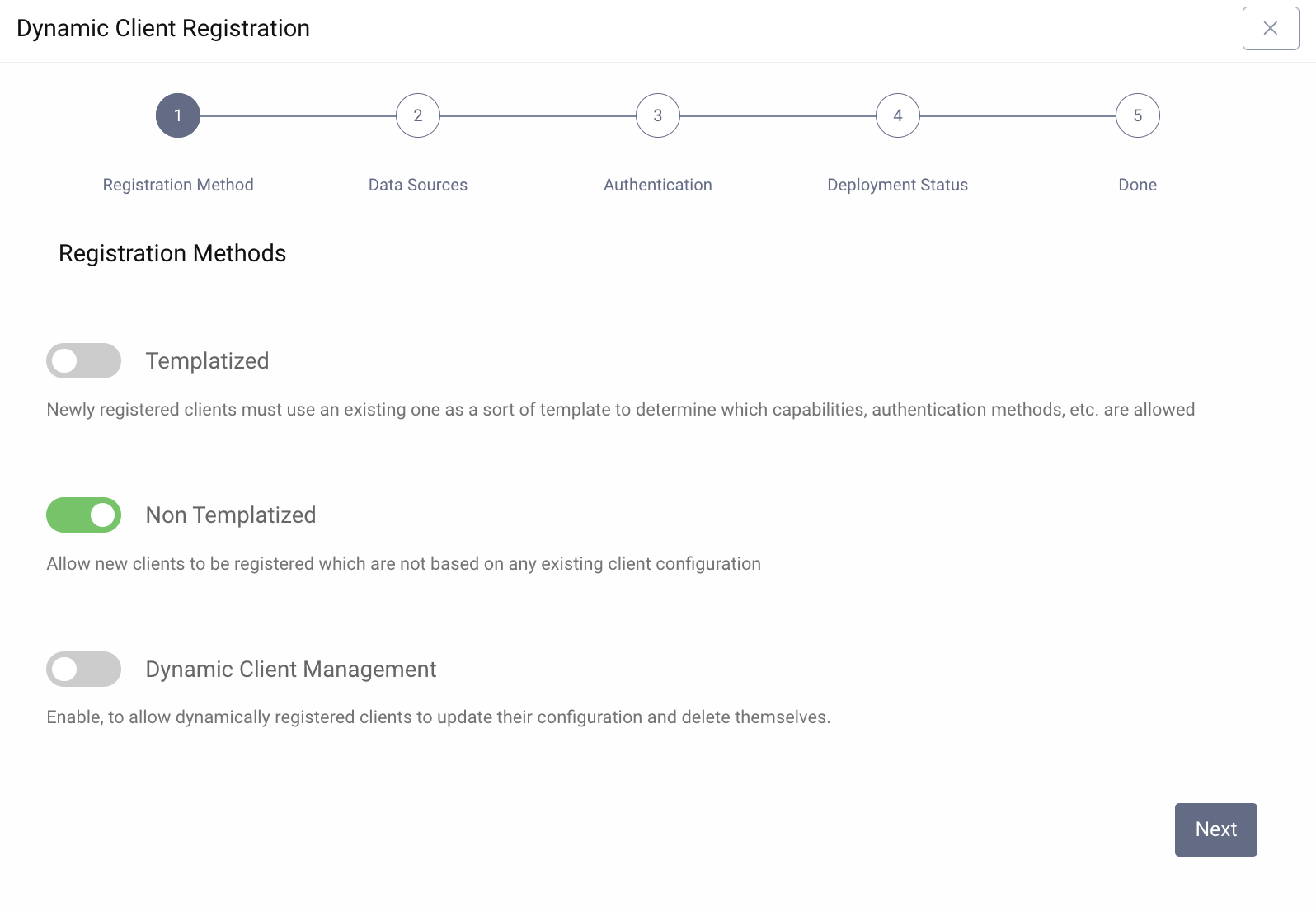The image size is (1316, 907).
Task: Go to step 4 circle
Action: coord(898,116)
